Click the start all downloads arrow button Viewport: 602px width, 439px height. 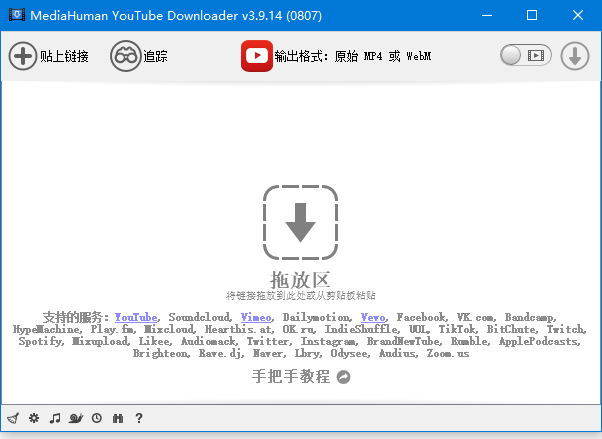point(575,56)
